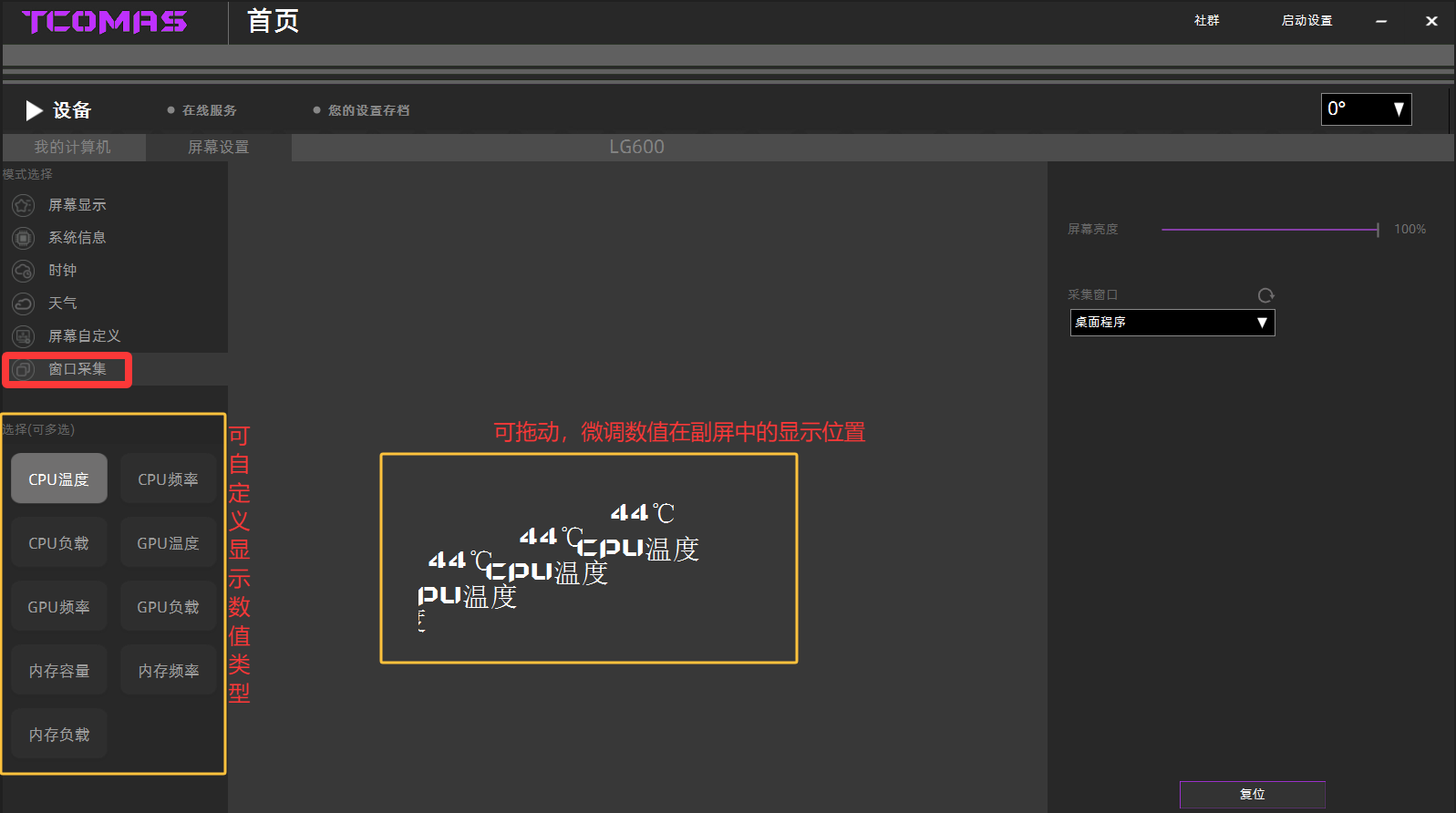1456x813 pixels.
Task: Open the 社群 community link
Action: [1206, 20]
